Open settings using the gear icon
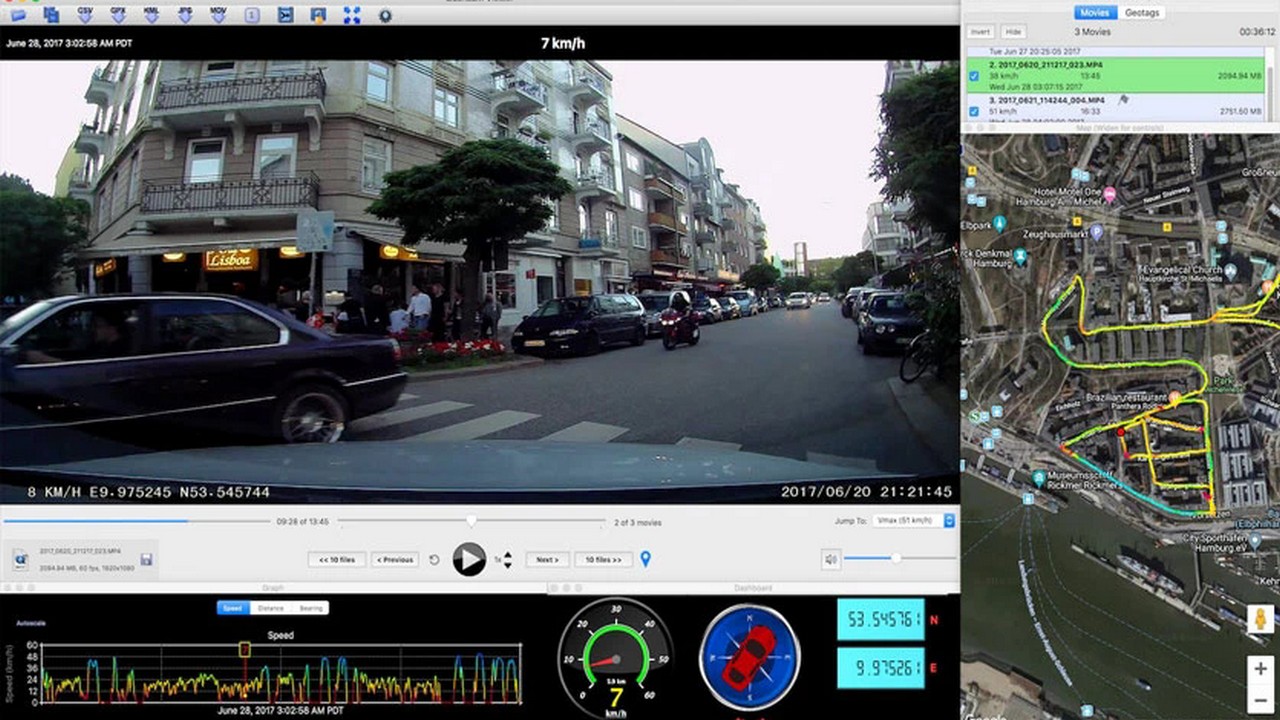 point(385,14)
